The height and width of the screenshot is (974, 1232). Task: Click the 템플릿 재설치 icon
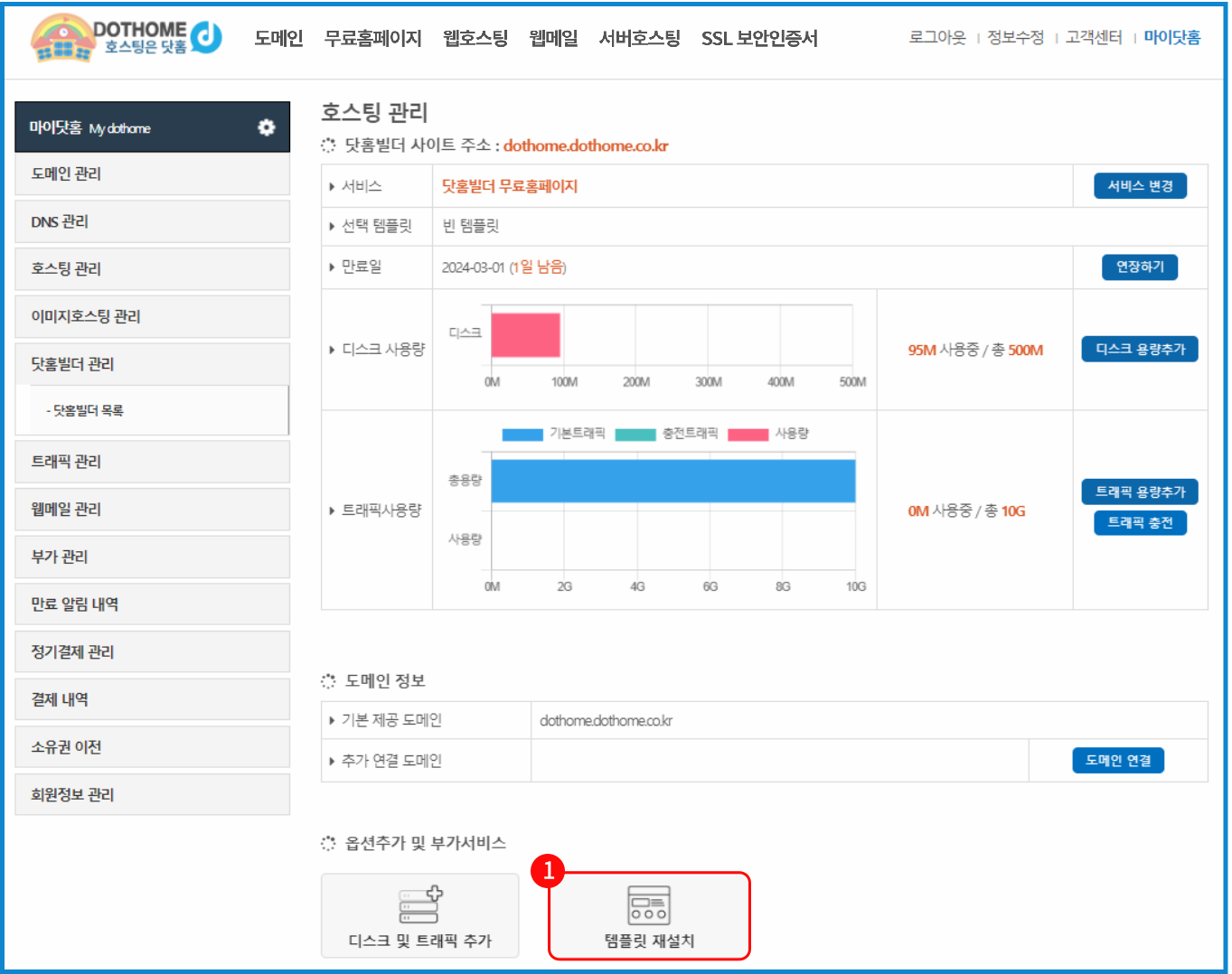(649, 904)
